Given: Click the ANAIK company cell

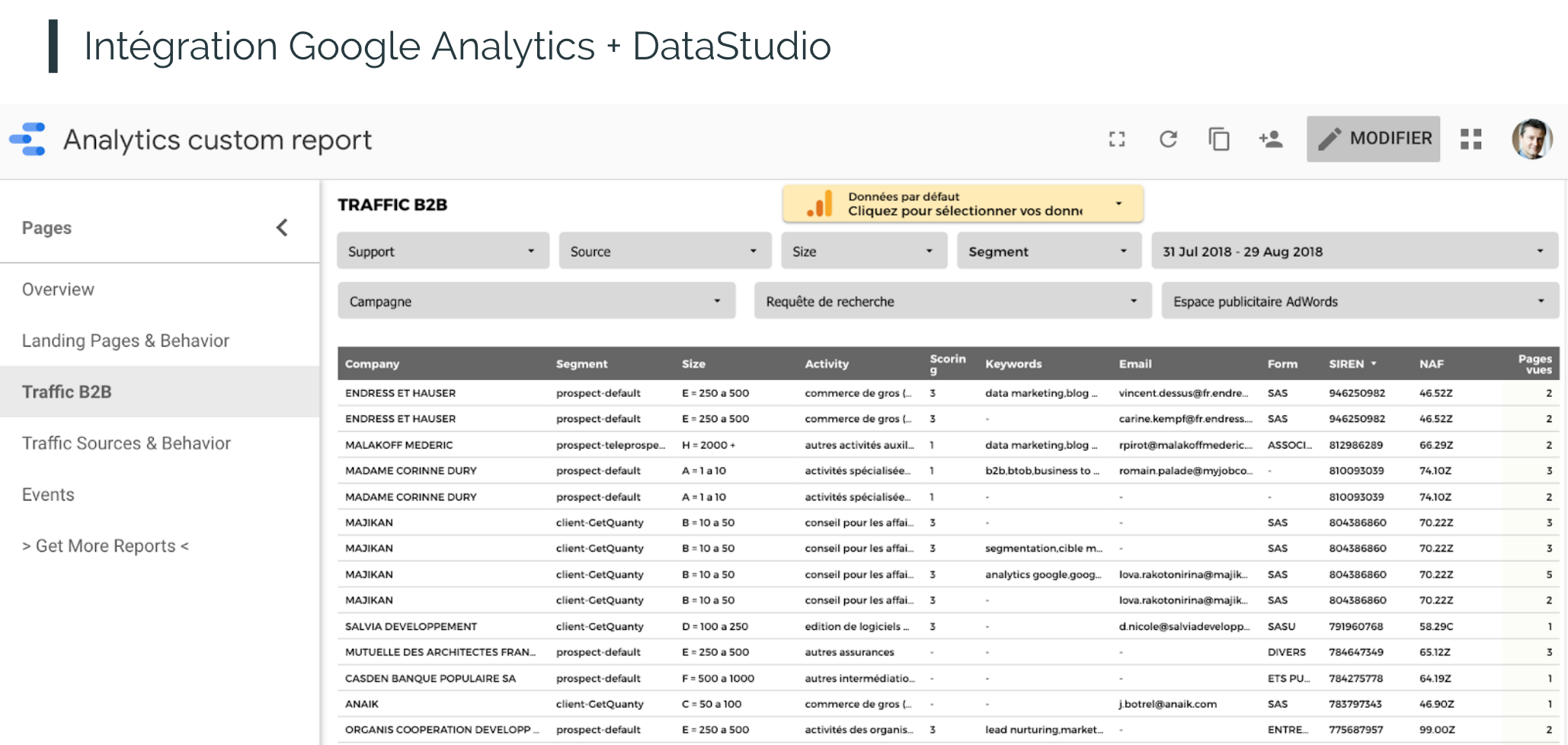Looking at the screenshot, I should tap(361, 704).
